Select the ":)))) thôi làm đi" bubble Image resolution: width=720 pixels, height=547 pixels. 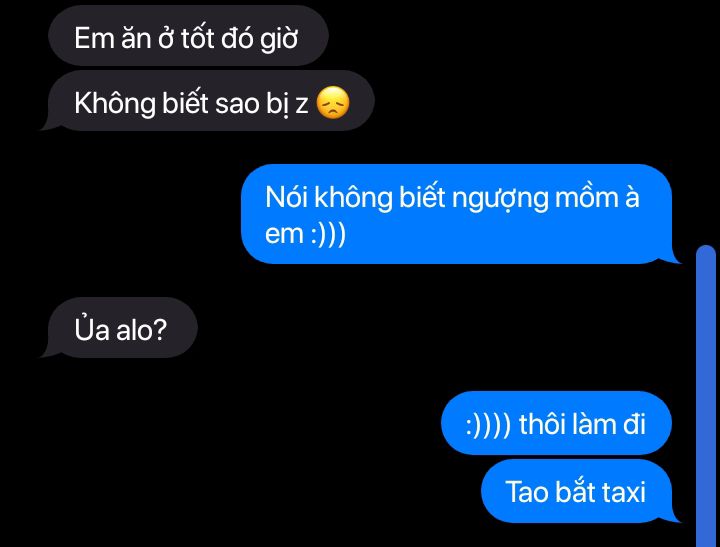(556, 423)
